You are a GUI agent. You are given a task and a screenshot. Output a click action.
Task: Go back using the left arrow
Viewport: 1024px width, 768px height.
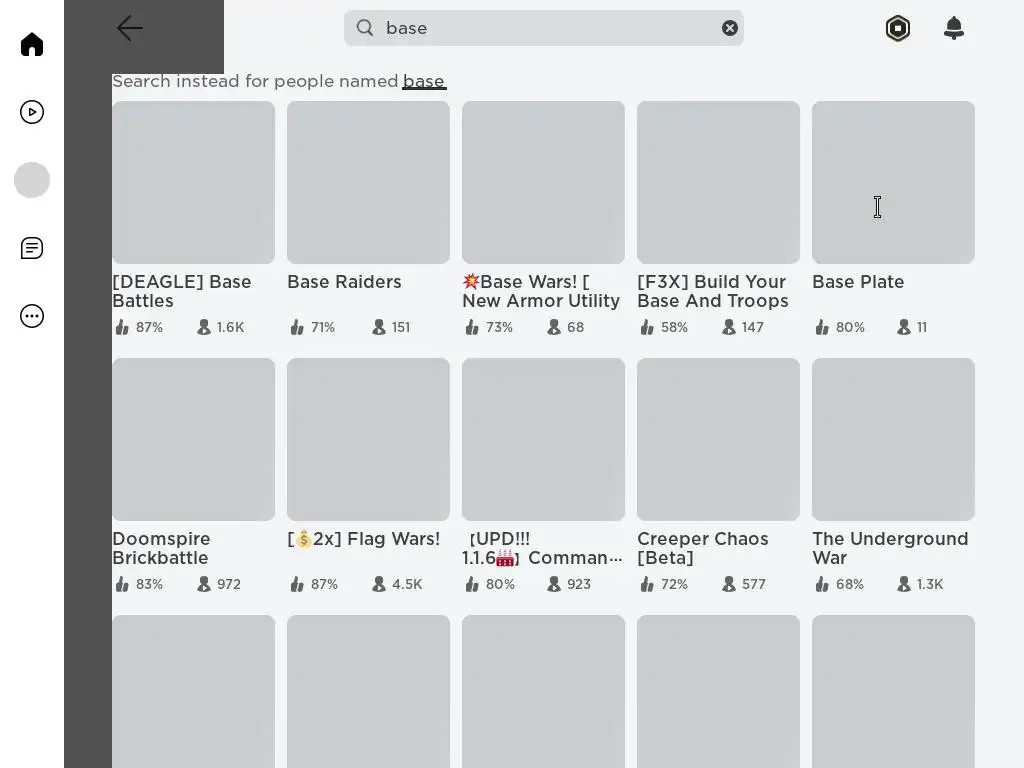tap(130, 28)
